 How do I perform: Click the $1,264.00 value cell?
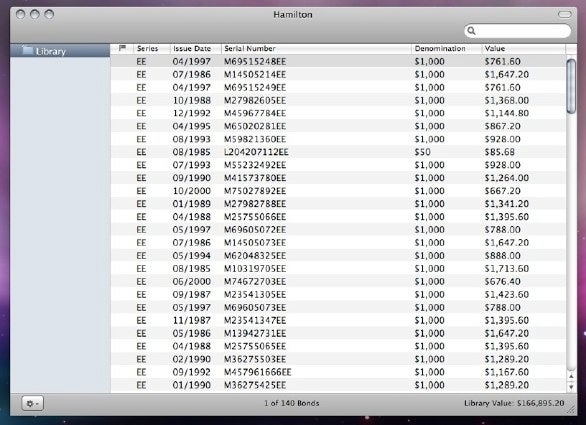point(507,178)
